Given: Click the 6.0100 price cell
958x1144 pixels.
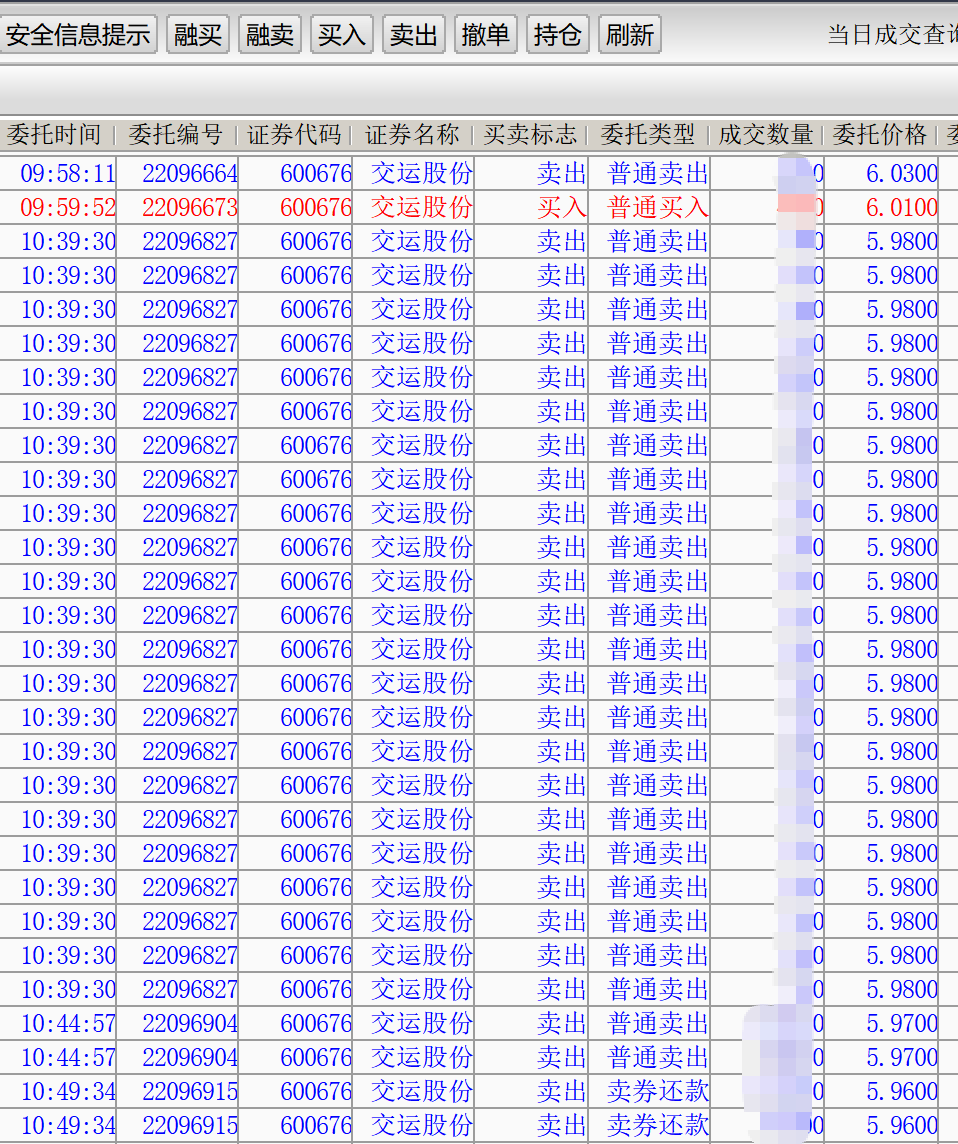Looking at the screenshot, I should [902, 208].
